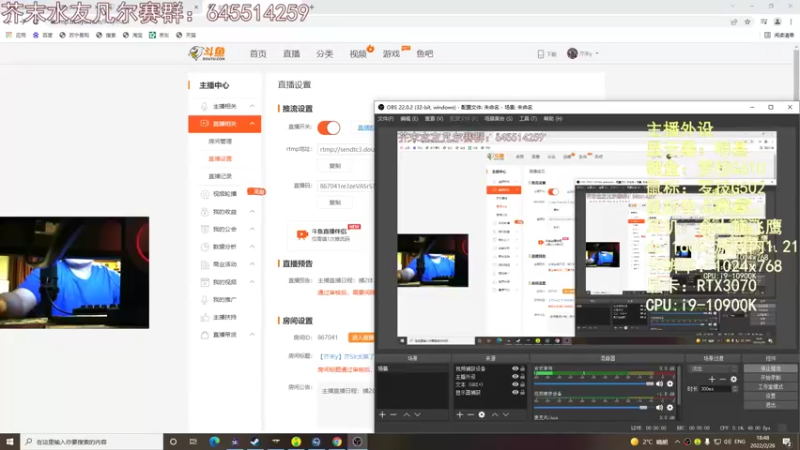Screen dimensions: 800x450
Task: Lock the 主播外设 source
Action: [522, 377]
